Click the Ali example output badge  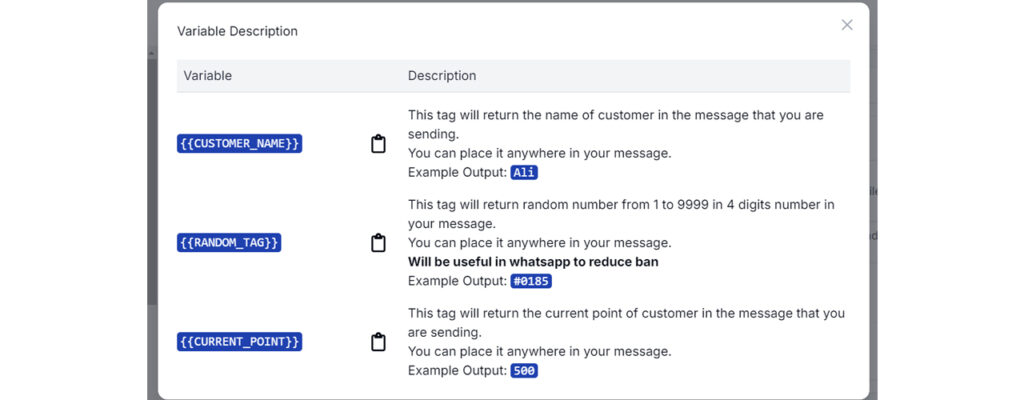(x=524, y=173)
